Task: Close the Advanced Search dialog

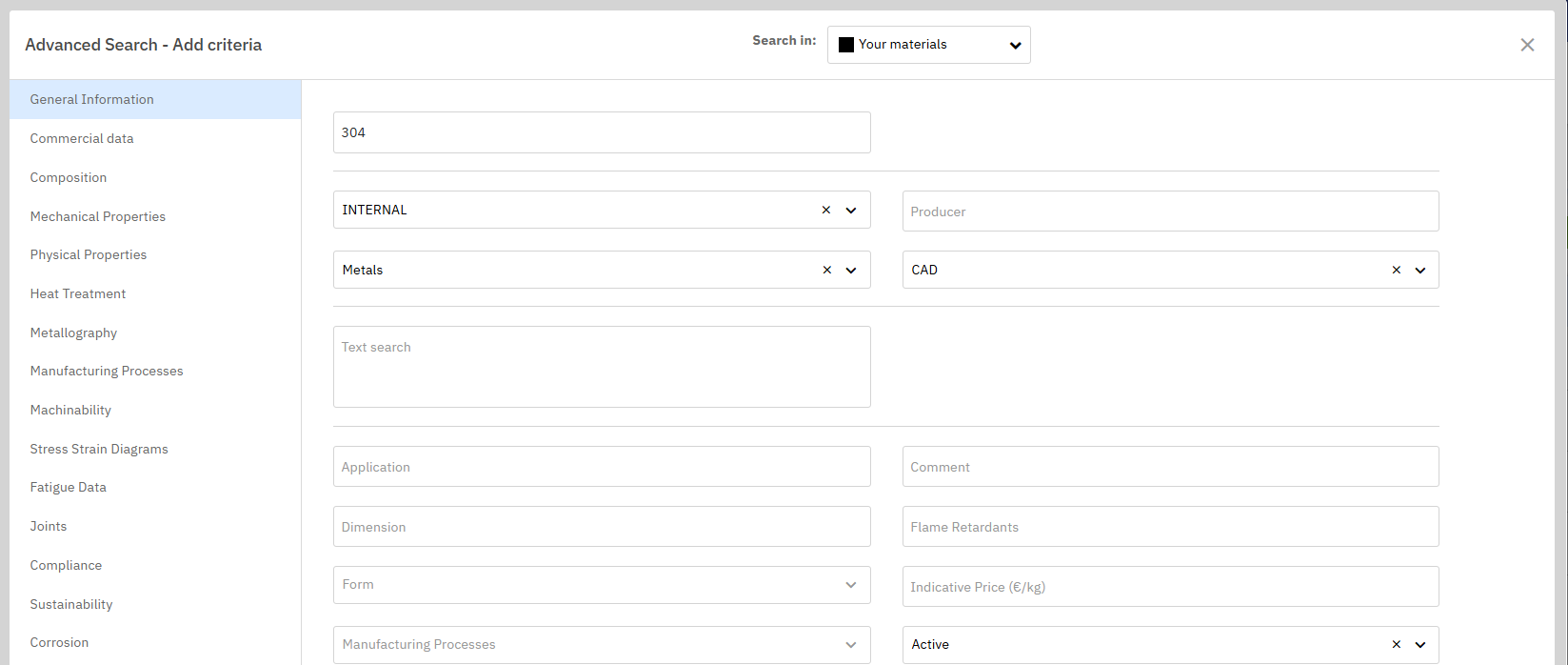Action: (1527, 45)
